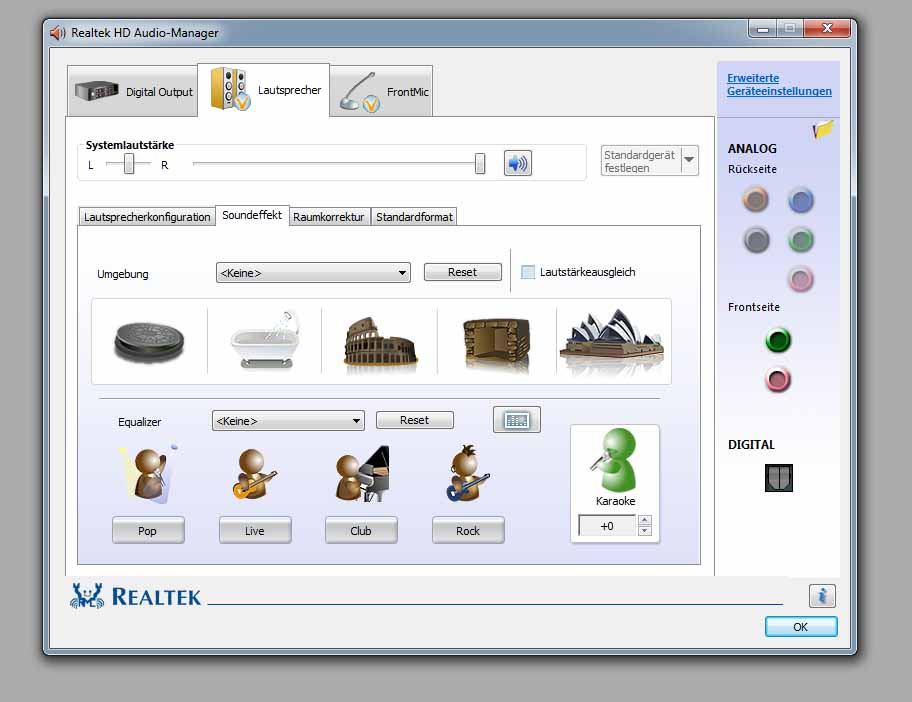Image resolution: width=912 pixels, height=702 pixels.
Task: Click the Standardgerät festlegen button text
Action: tap(640, 161)
